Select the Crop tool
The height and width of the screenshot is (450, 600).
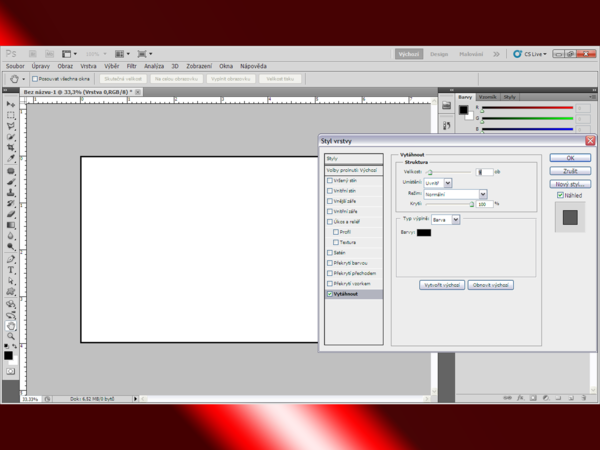11,148
